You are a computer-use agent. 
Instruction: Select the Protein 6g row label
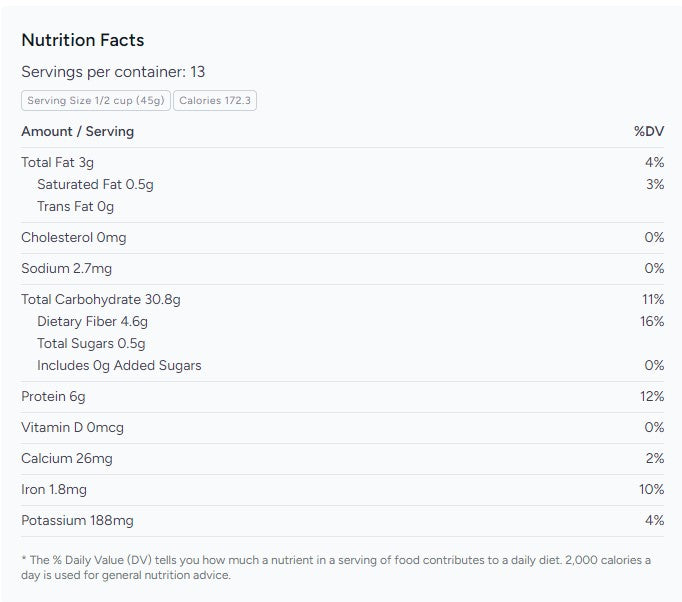click(x=53, y=396)
